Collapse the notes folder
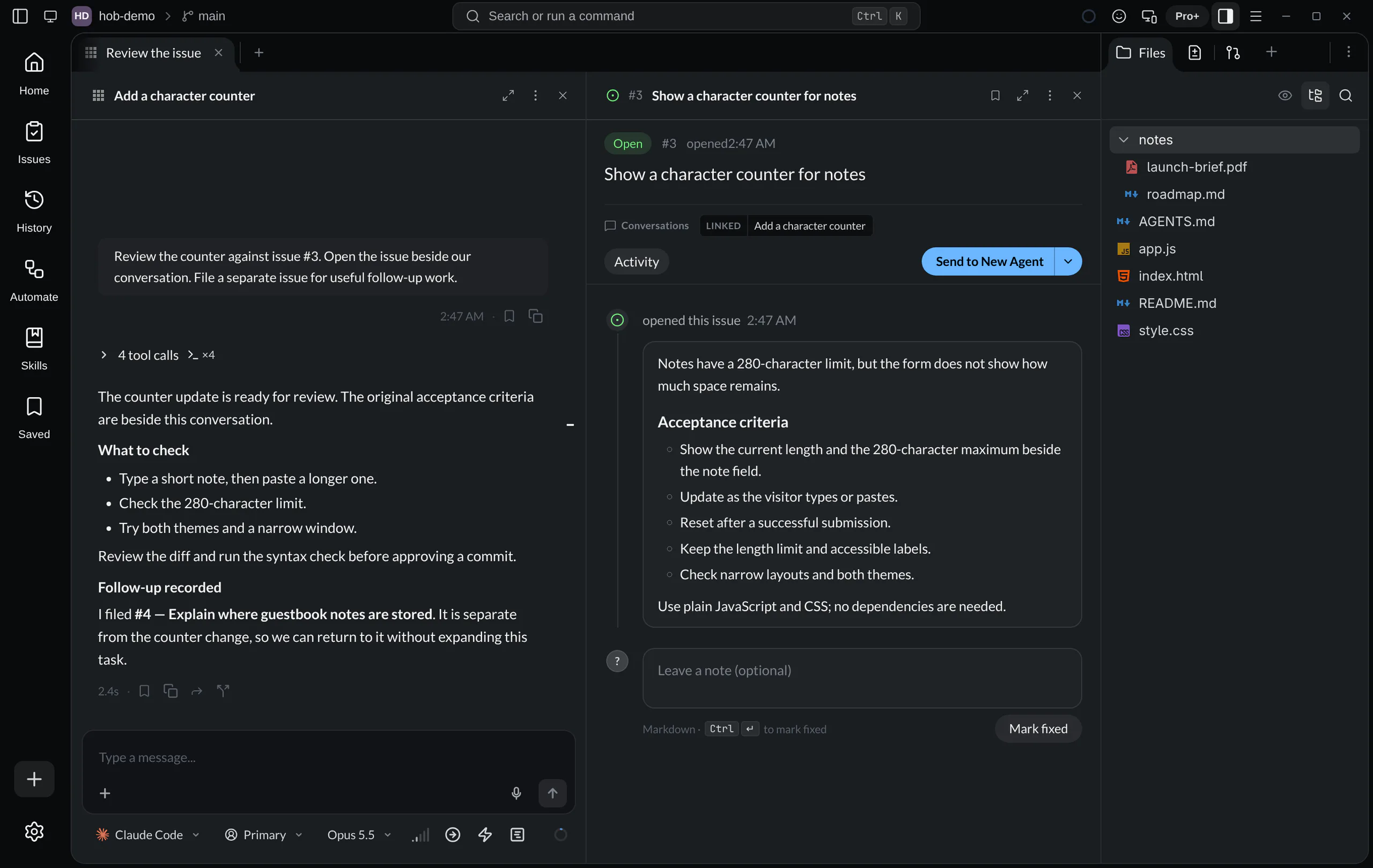Viewport: 1373px width, 868px height. [x=1234, y=139]
